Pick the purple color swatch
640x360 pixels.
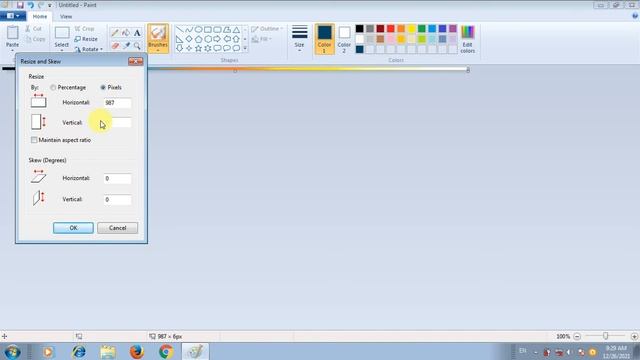[453, 29]
